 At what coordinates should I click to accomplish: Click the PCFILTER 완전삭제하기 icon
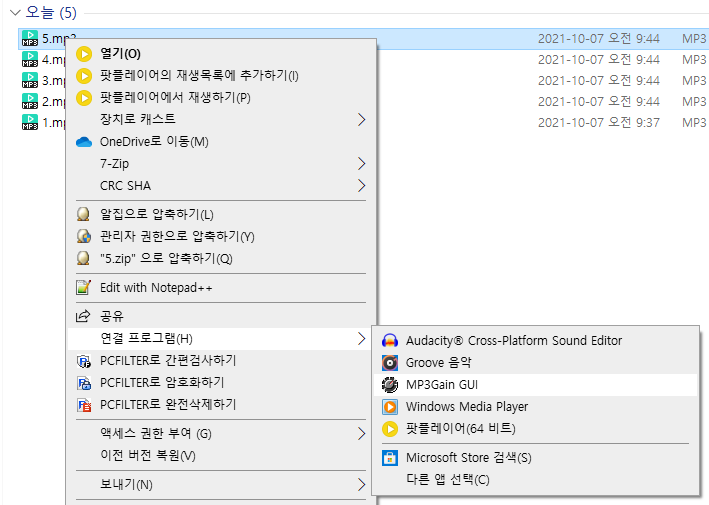(x=84, y=405)
